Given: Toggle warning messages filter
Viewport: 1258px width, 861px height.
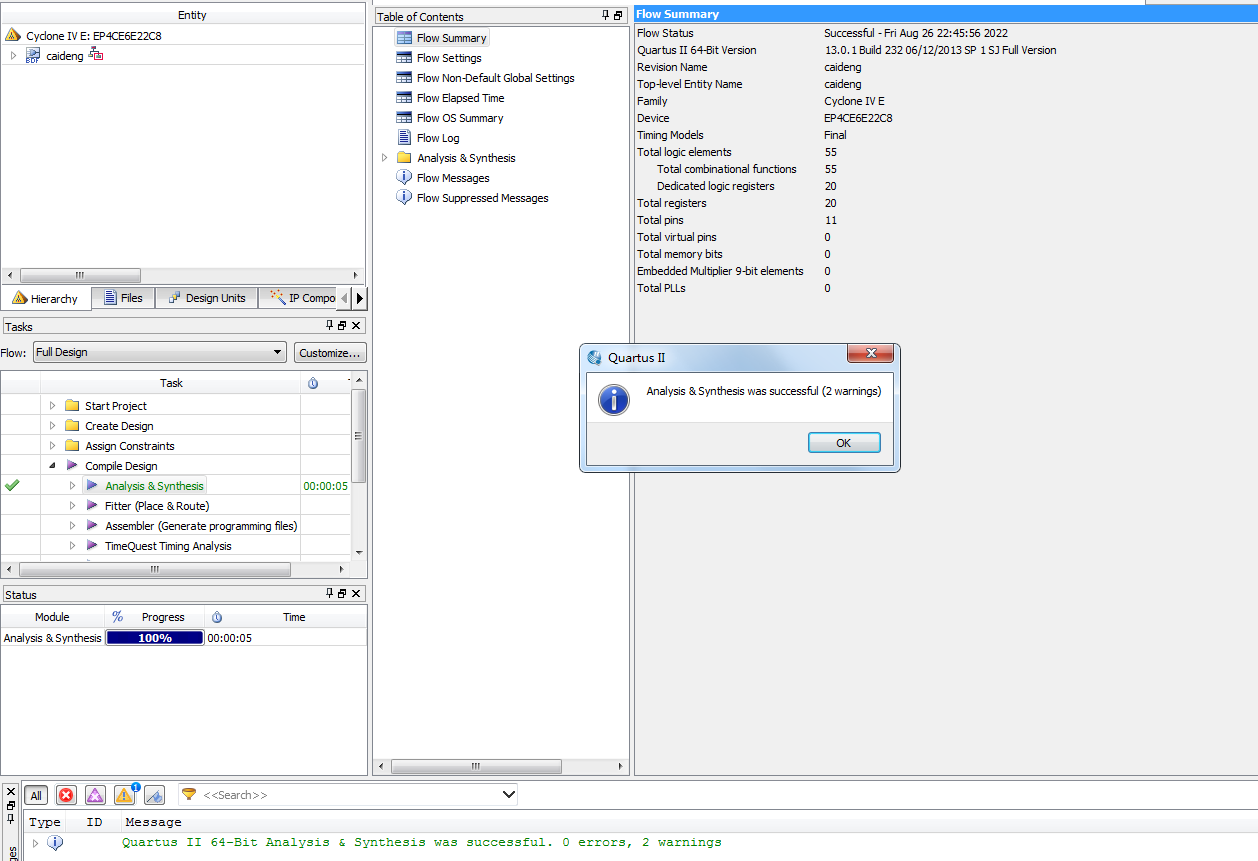Looking at the screenshot, I should coord(125,795).
